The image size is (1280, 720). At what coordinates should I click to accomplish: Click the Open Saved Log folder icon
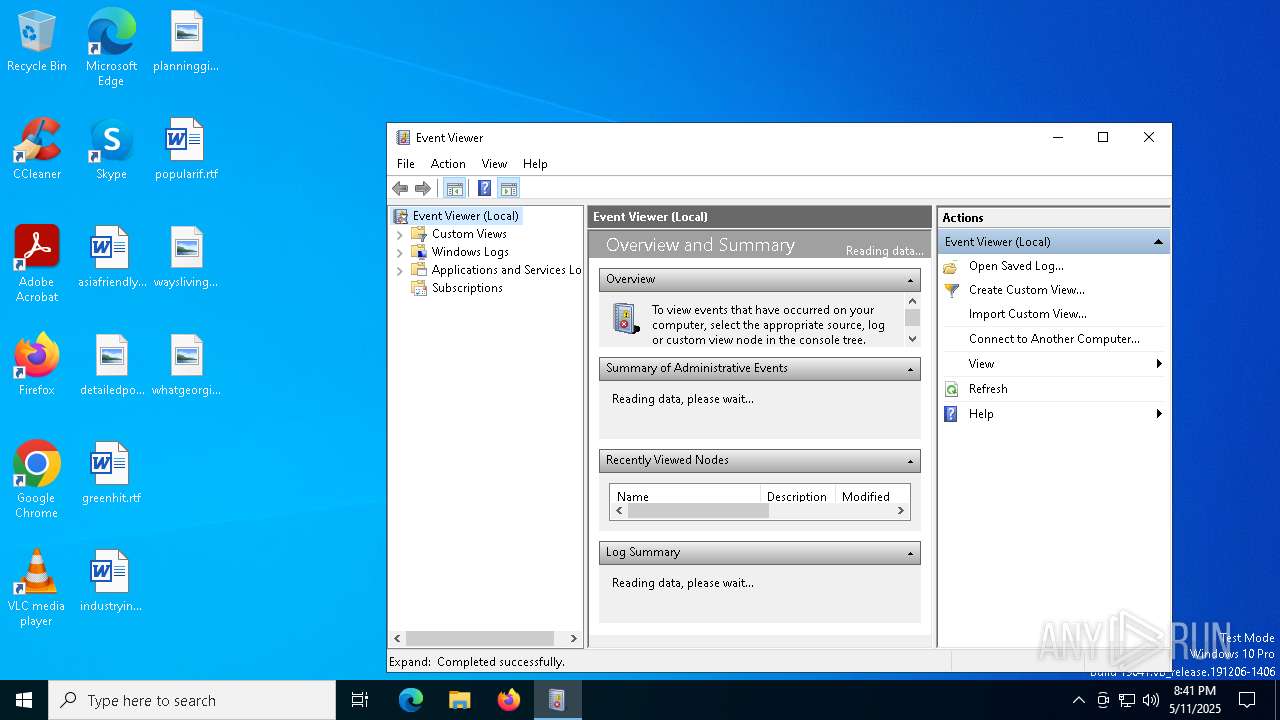coord(951,267)
